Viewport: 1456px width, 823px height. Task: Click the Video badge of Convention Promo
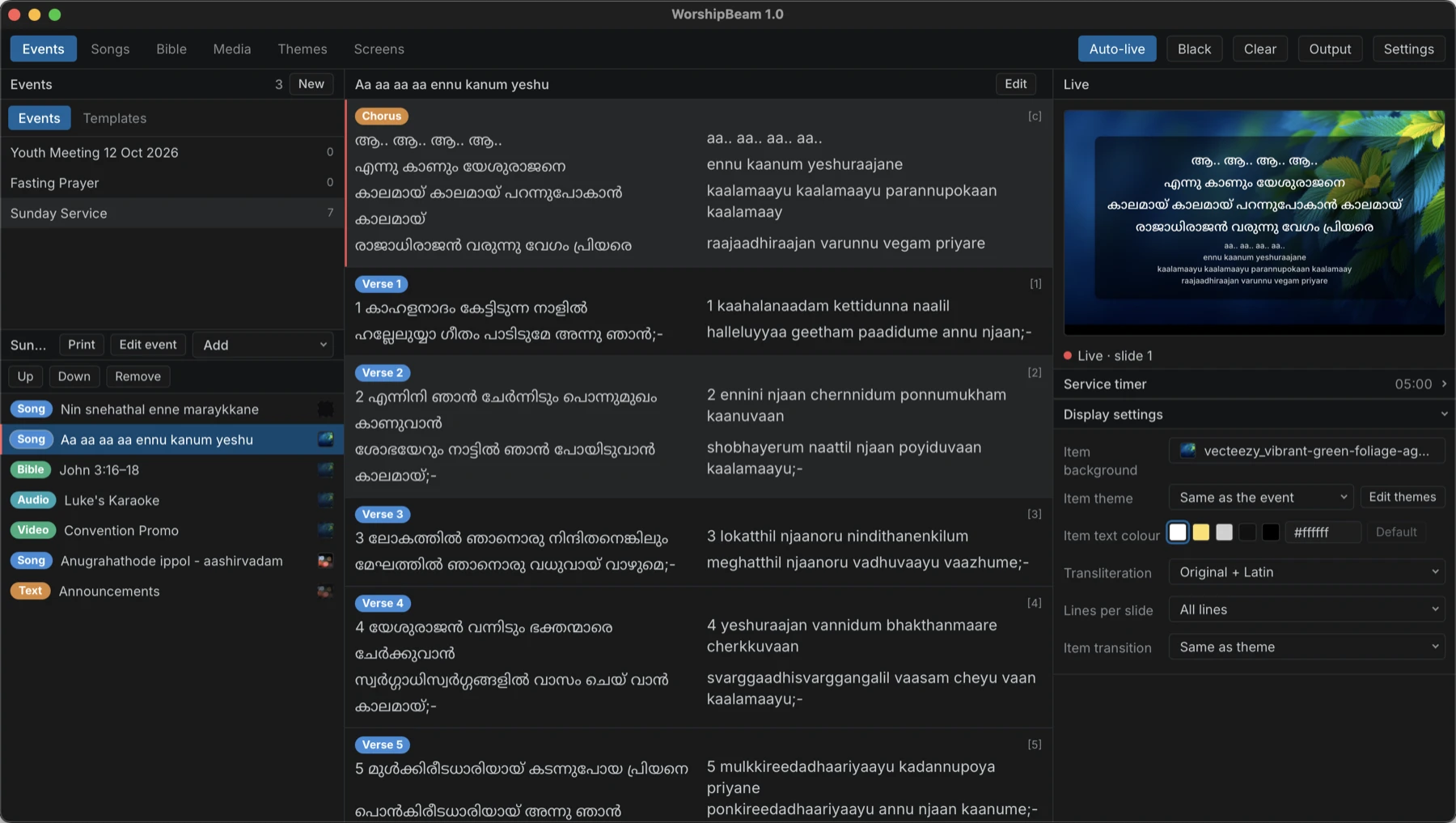(33, 530)
